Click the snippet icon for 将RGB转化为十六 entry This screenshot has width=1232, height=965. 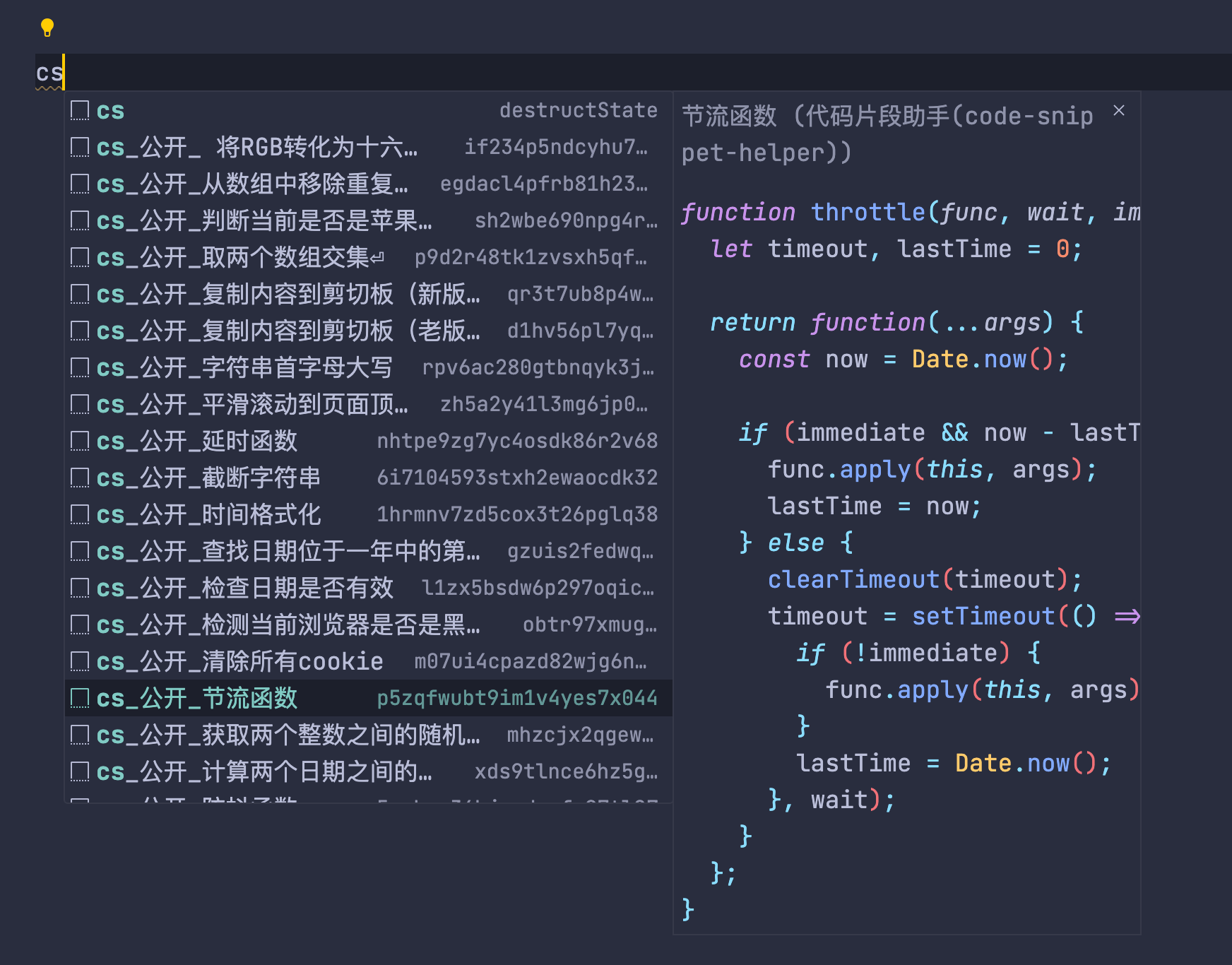point(80,147)
